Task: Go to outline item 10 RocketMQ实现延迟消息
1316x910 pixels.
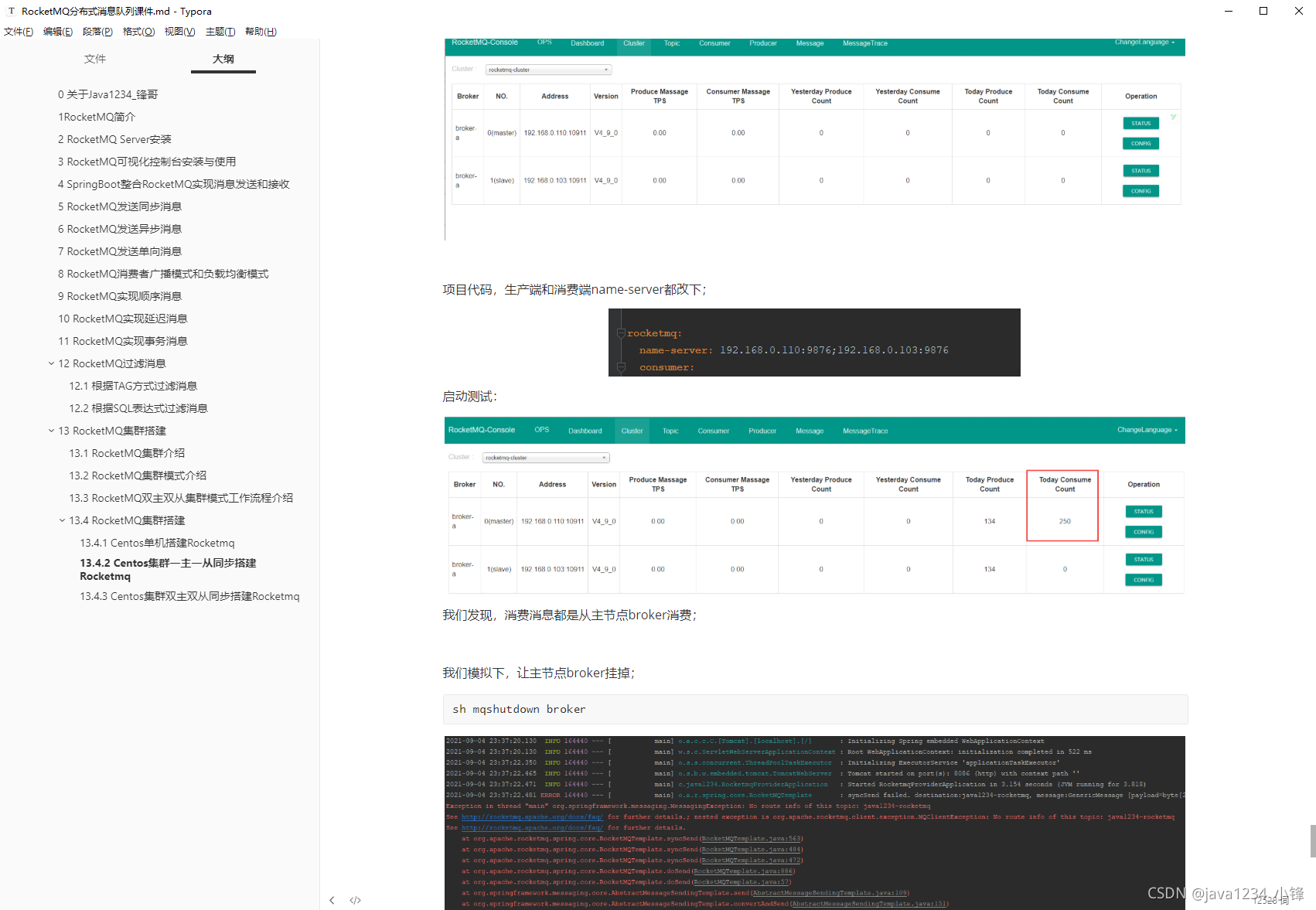Action: tap(122, 319)
